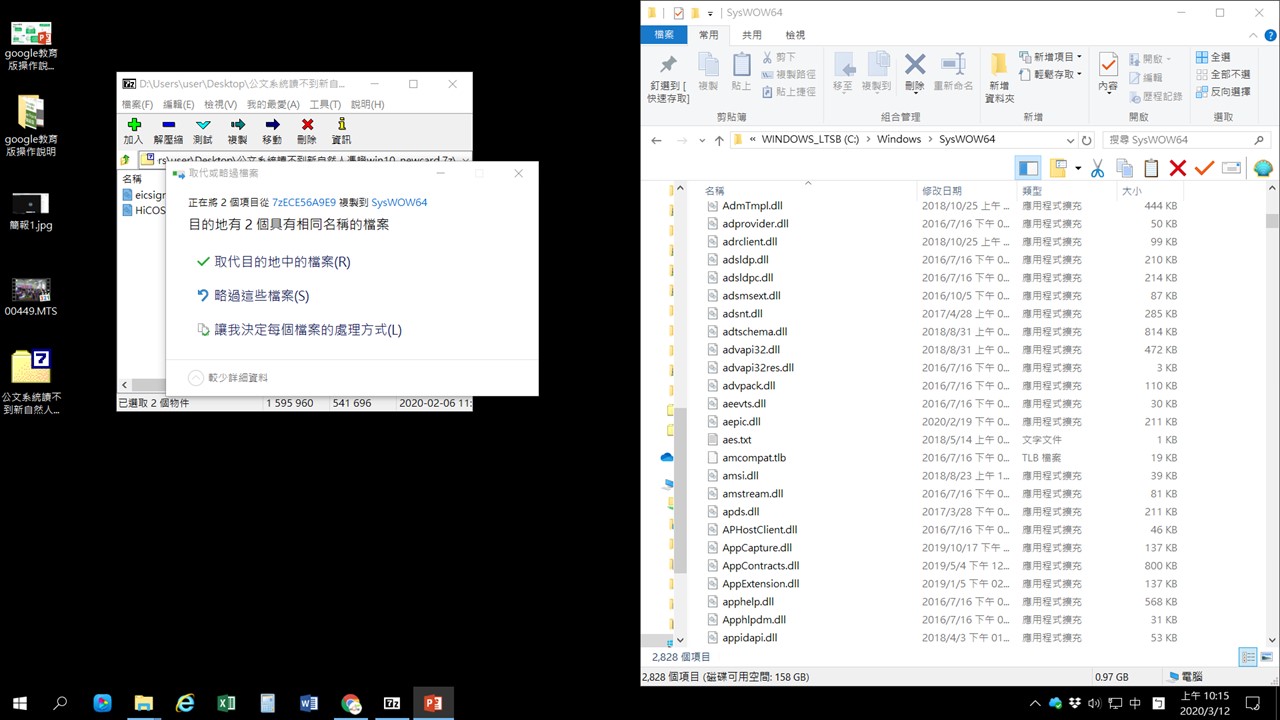Click the red X delete icon below search box

[1177, 168]
